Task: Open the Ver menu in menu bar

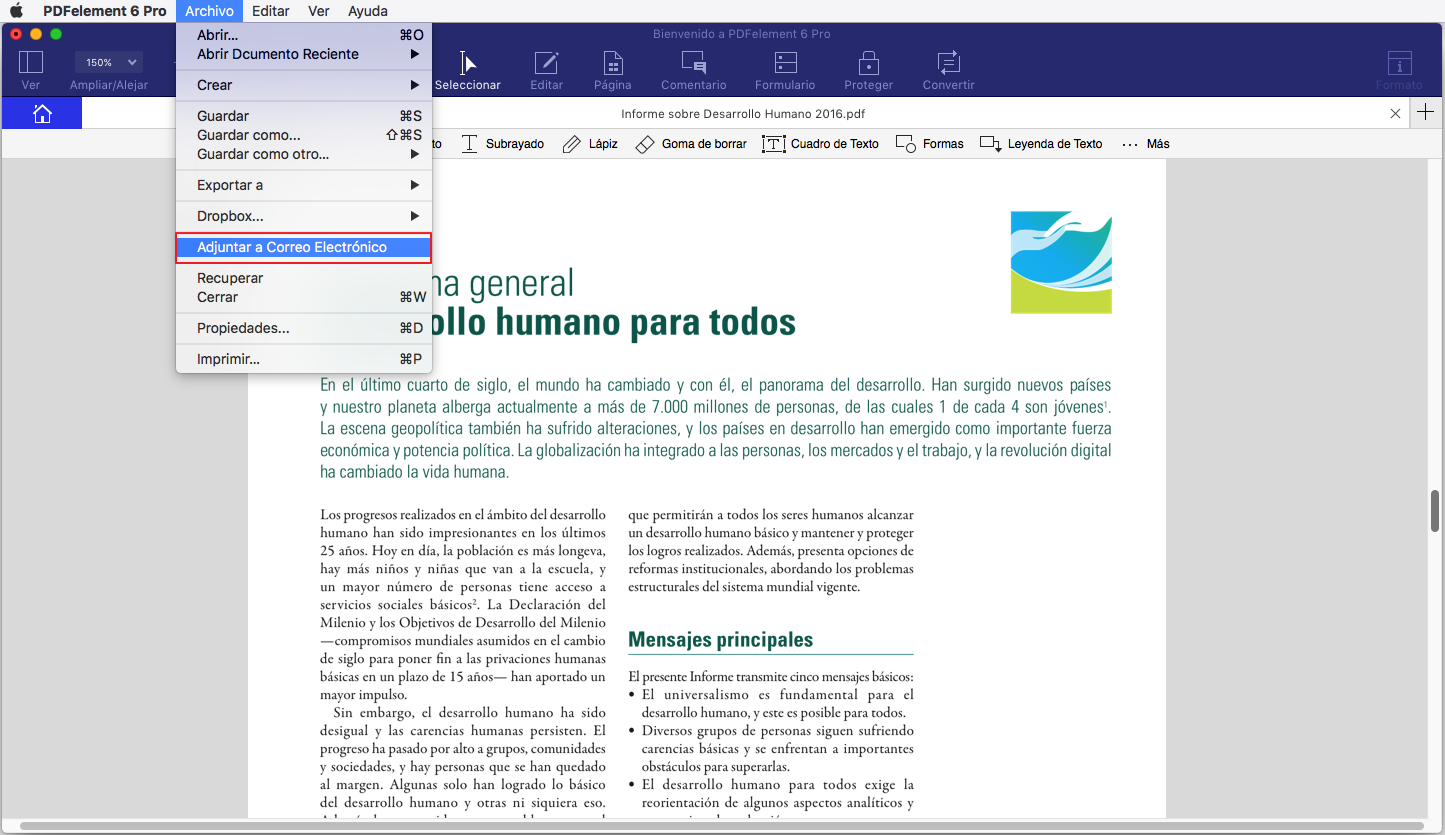Action: pyautogui.click(x=319, y=11)
